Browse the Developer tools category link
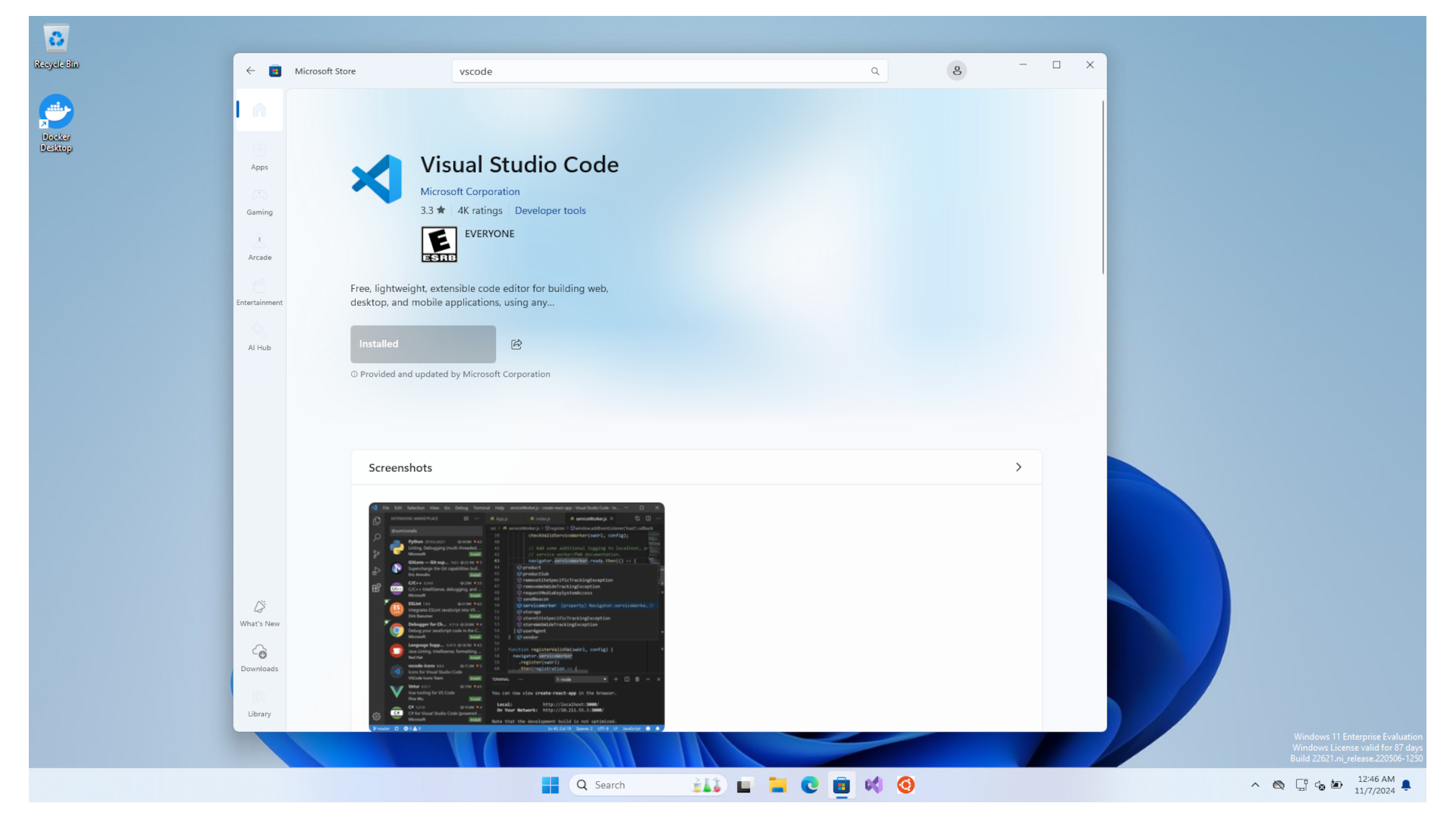The image size is (1456, 819). click(550, 210)
